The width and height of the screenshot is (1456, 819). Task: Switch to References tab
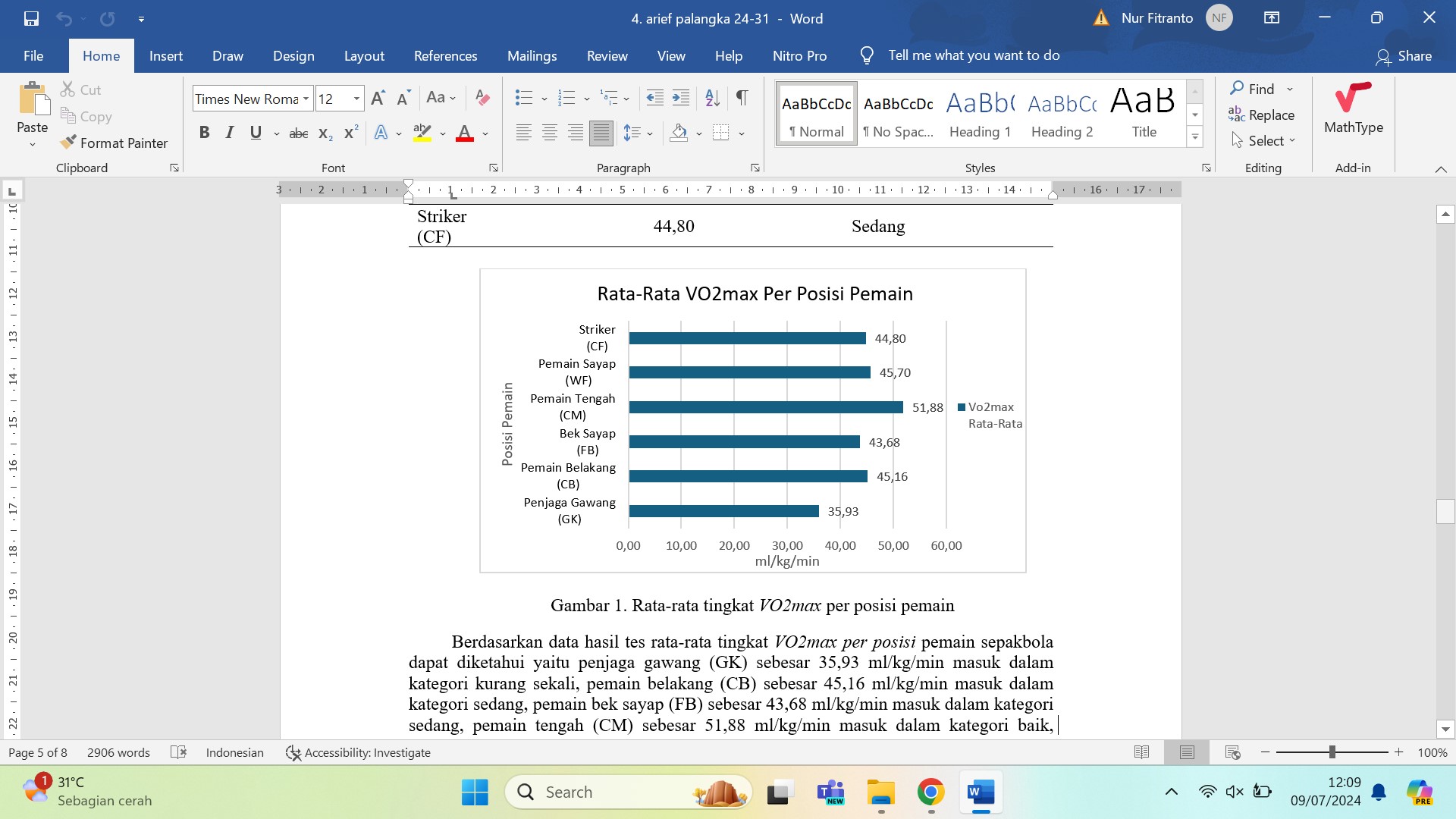[x=446, y=56]
